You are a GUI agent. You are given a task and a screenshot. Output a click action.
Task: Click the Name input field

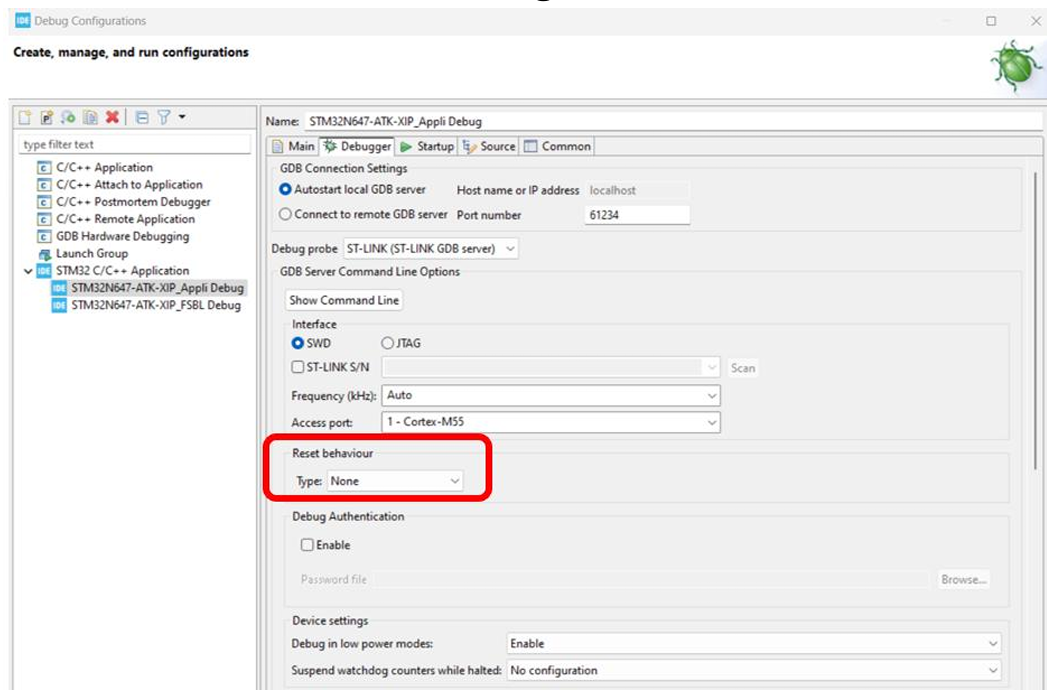point(673,121)
